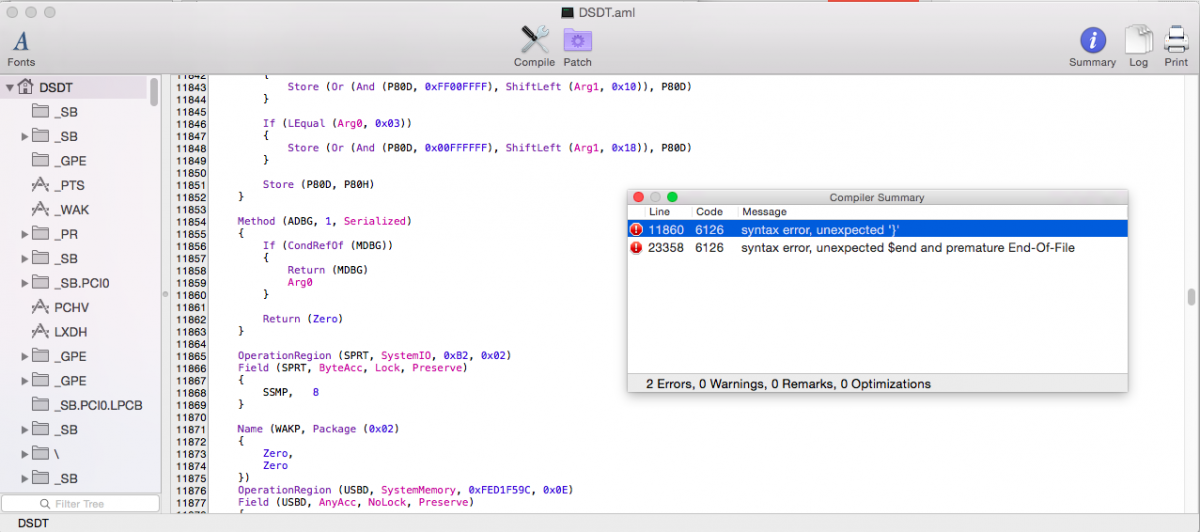The image size is (1200, 532).
Task: Select the _SB.PCI0.LPCB tree item
Action: (100, 405)
